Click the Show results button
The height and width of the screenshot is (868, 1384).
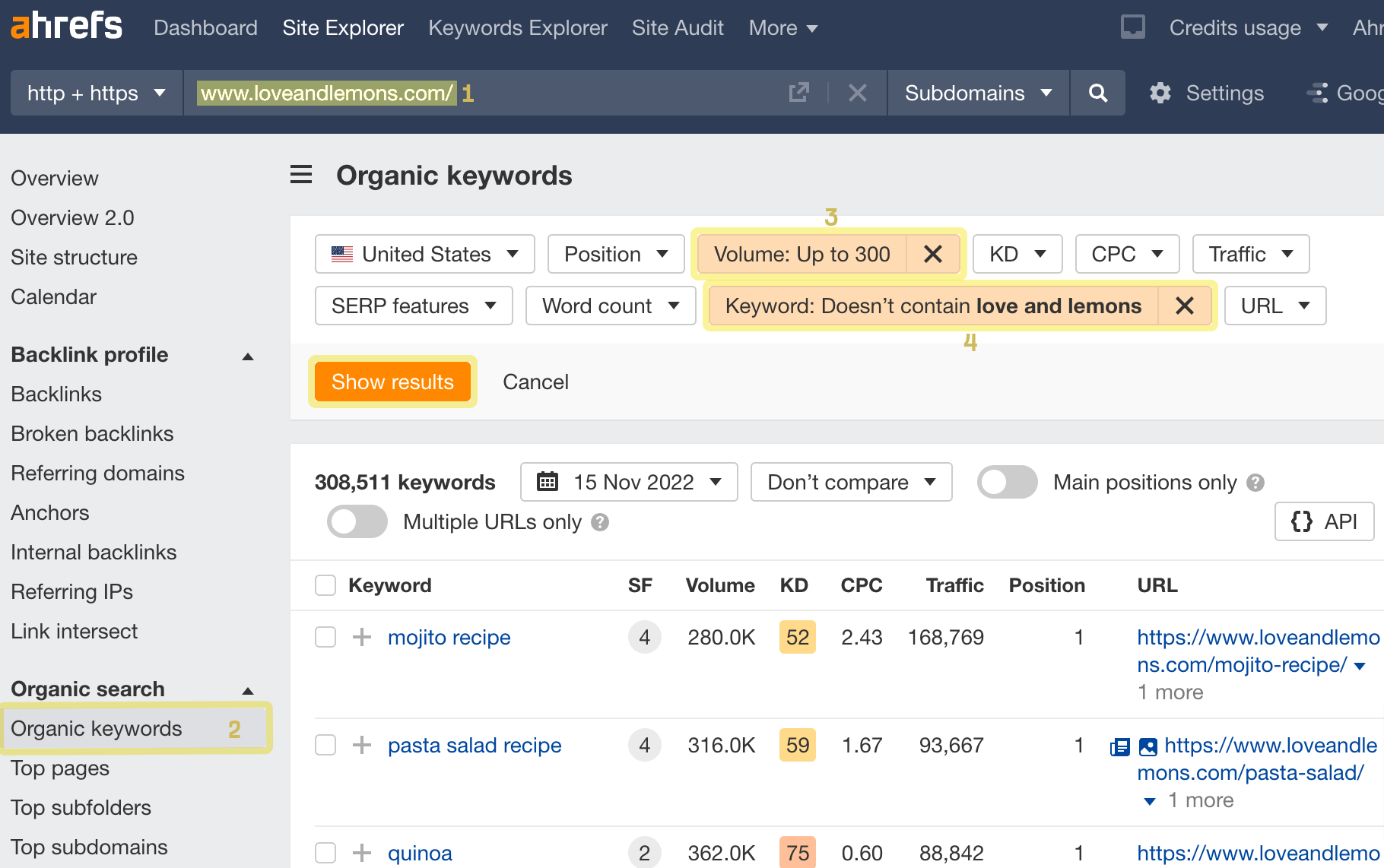tap(392, 382)
